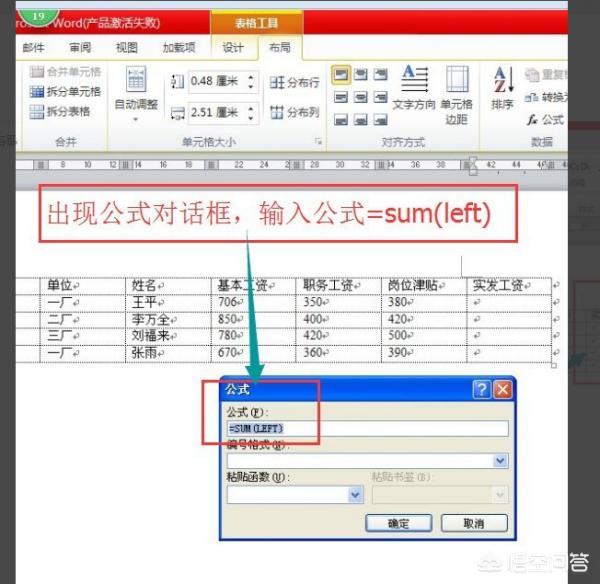600x584 pixels.
Task: Select the align center-middle icon
Action: pyautogui.click(x=360, y=97)
